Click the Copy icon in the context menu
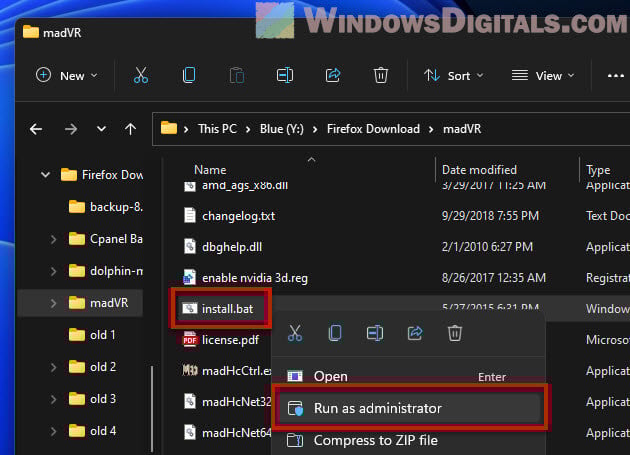 coord(335,333)
